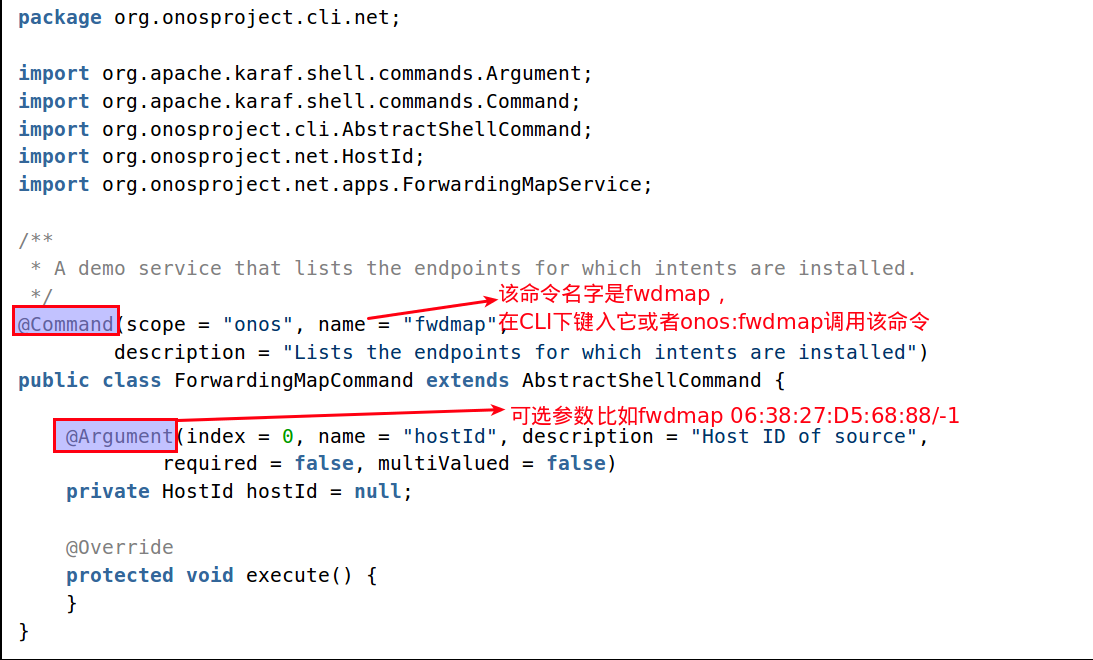The width and height of the screenshot is (1093, 660).
Task: Click the highlighted @Argument annotation
Action: pos(116,436)
